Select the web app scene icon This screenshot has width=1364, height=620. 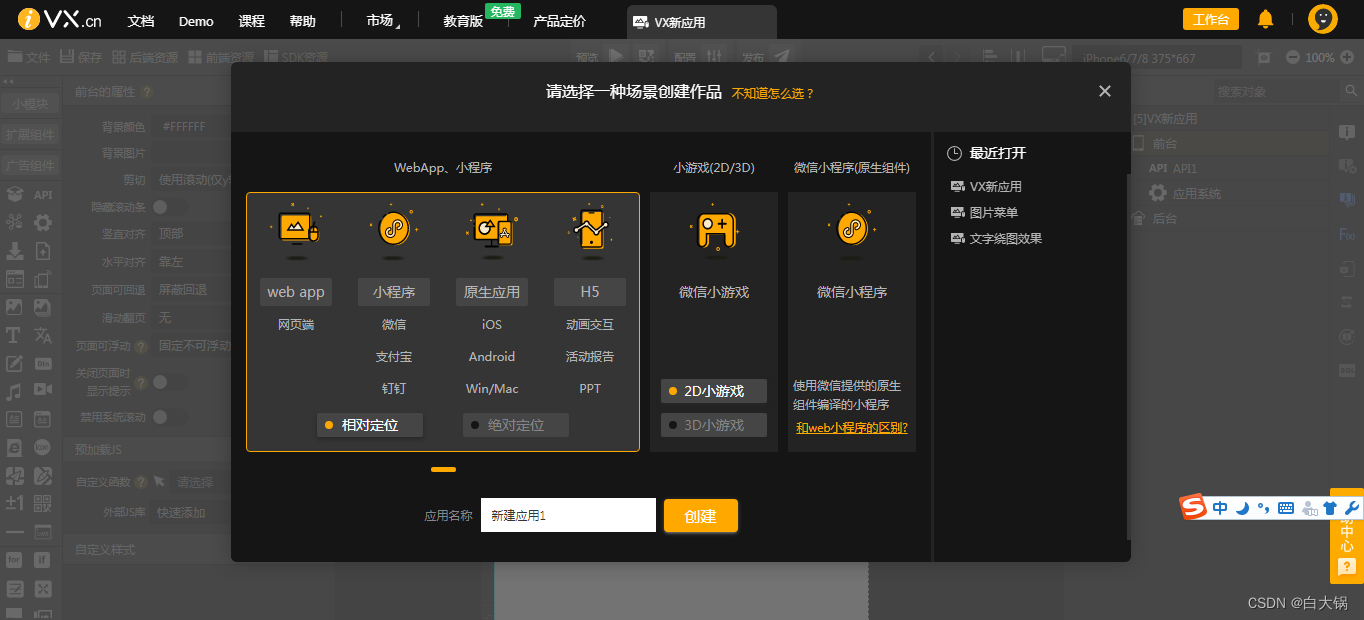click(x=296, y=230)
